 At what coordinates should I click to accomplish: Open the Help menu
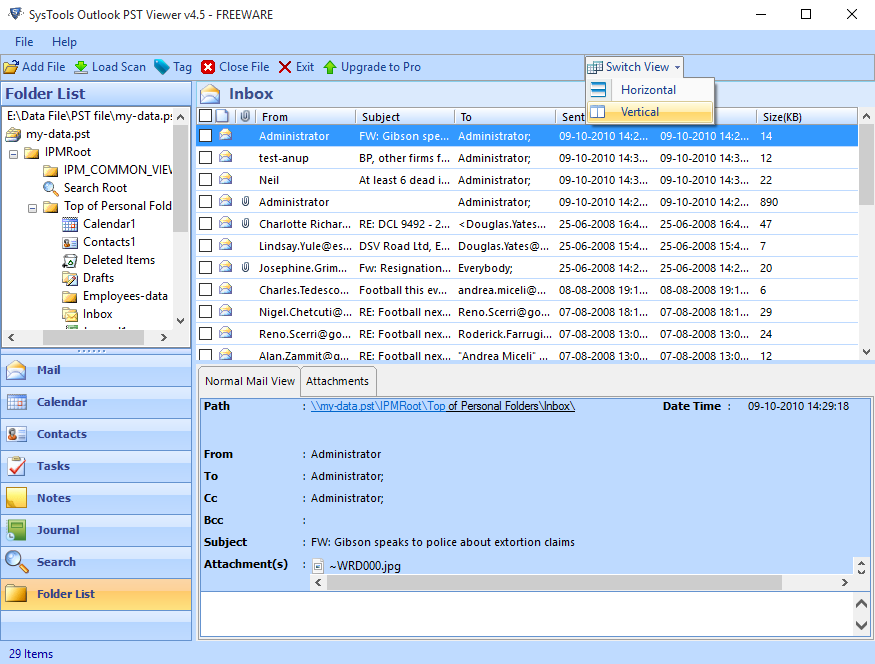click(x=64, y=42)
